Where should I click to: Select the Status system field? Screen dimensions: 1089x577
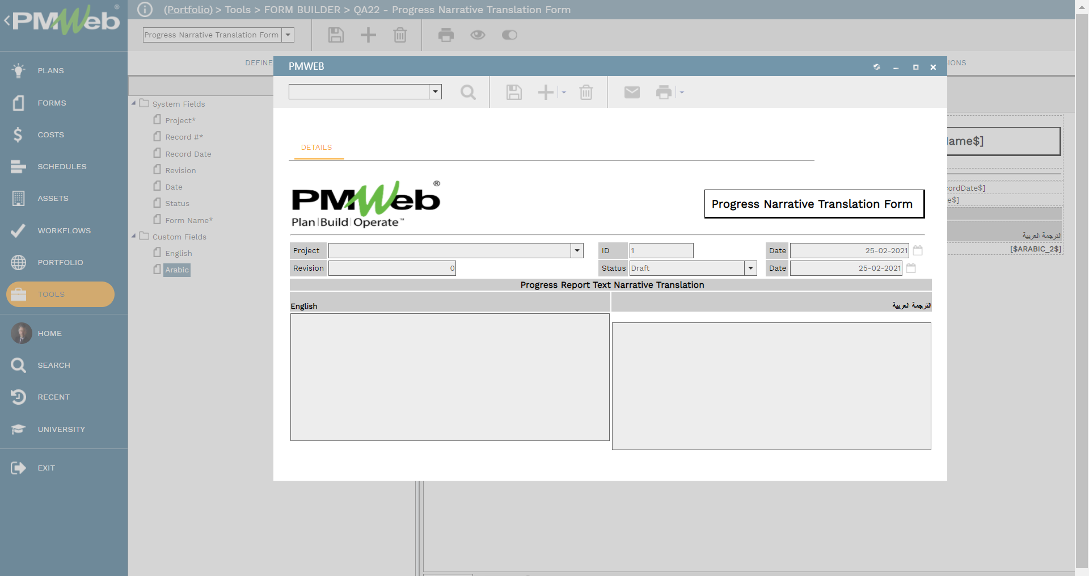177,203
